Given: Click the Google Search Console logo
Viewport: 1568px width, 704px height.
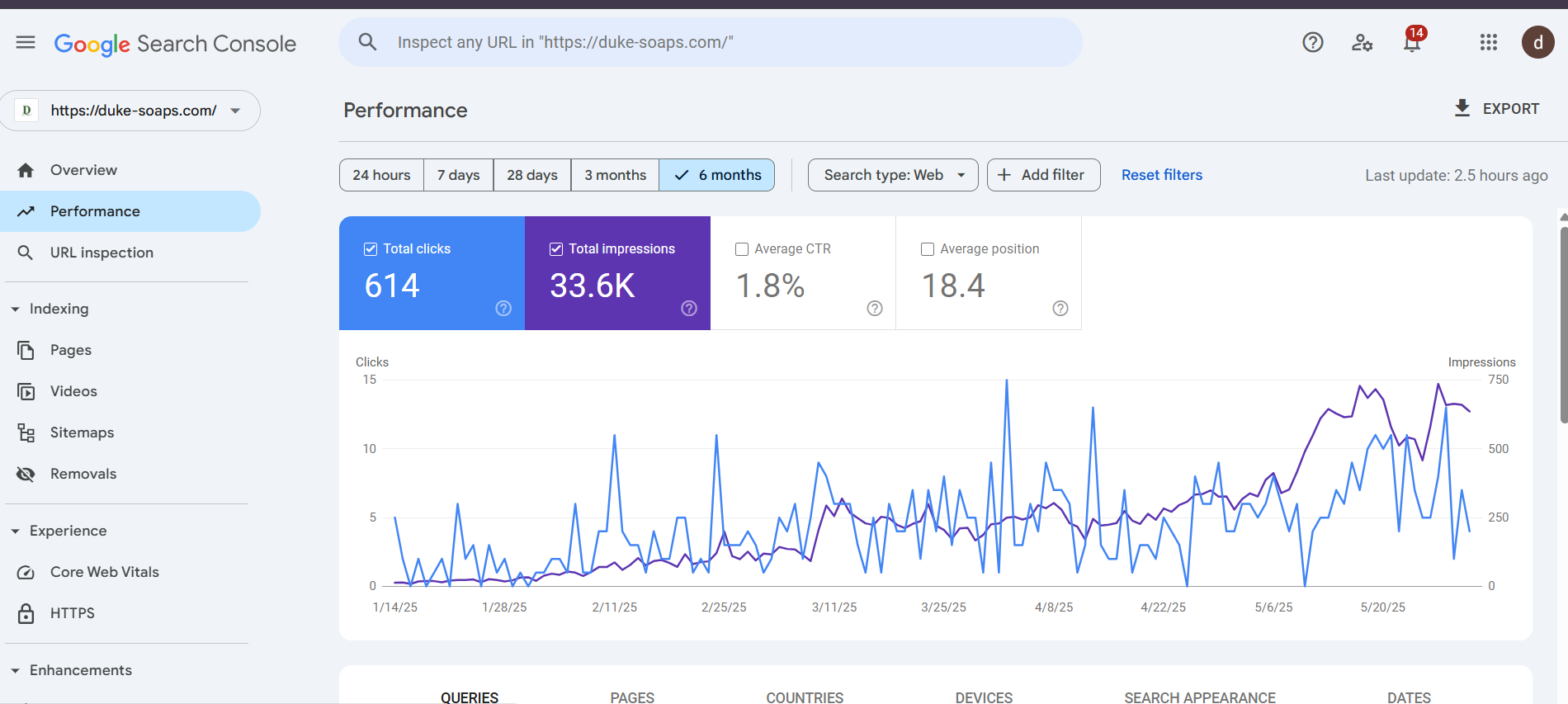Looking at the screenshot, I should pos(175,44).
